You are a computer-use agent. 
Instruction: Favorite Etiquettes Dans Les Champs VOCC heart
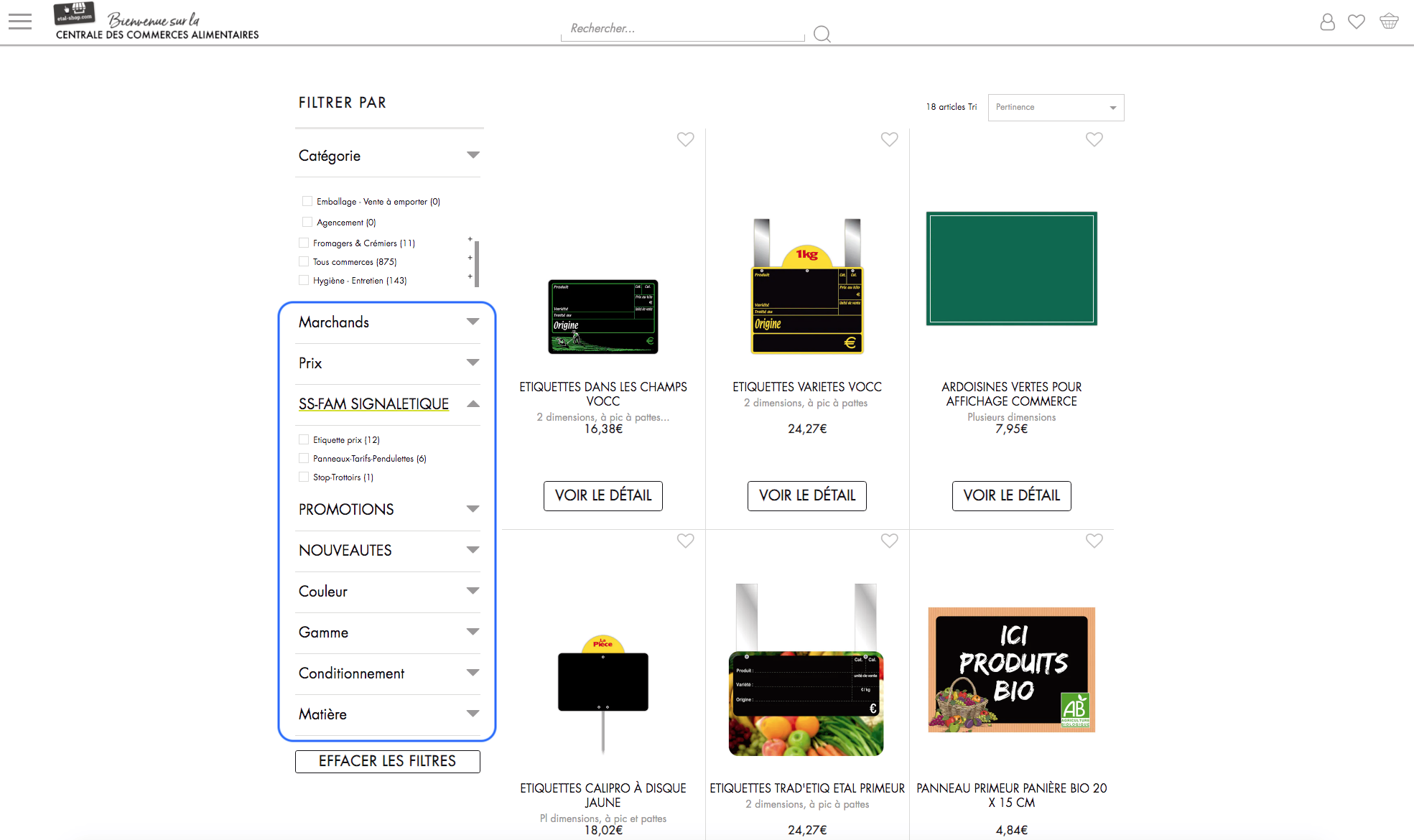pos(685,139)
